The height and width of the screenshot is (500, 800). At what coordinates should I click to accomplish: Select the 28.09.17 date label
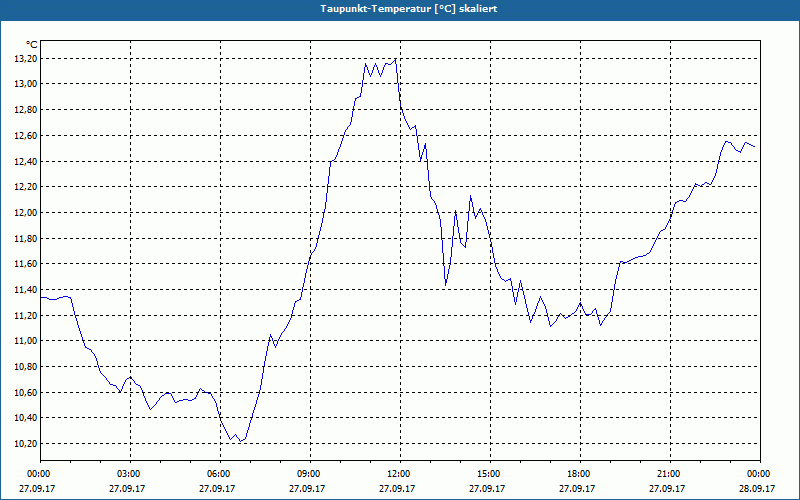point(757,488)
